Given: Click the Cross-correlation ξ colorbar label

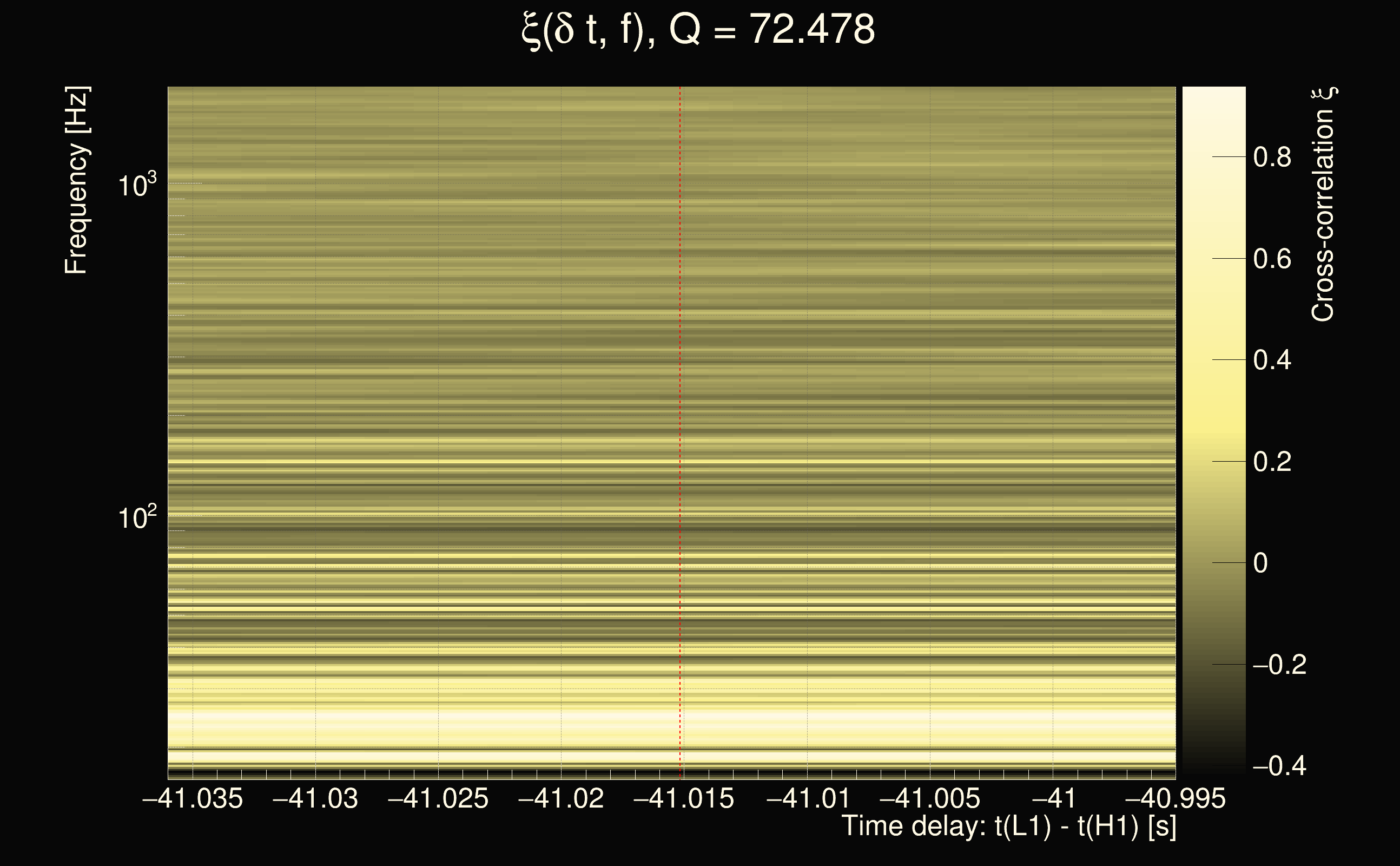Looking at the screenshot, I should (x=1323, y=205).
